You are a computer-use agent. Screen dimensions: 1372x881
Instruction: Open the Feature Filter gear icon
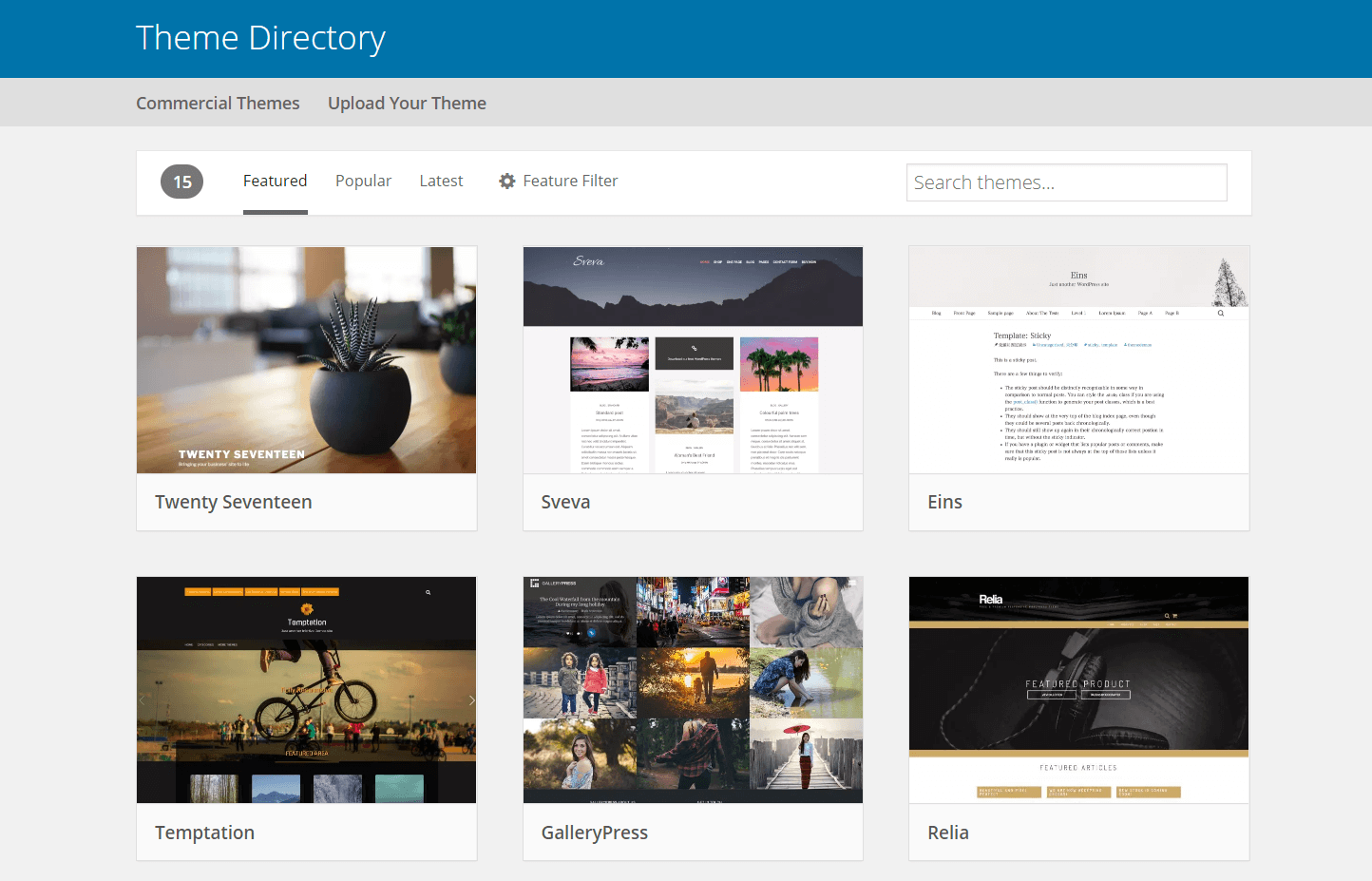tap(506, 181)
